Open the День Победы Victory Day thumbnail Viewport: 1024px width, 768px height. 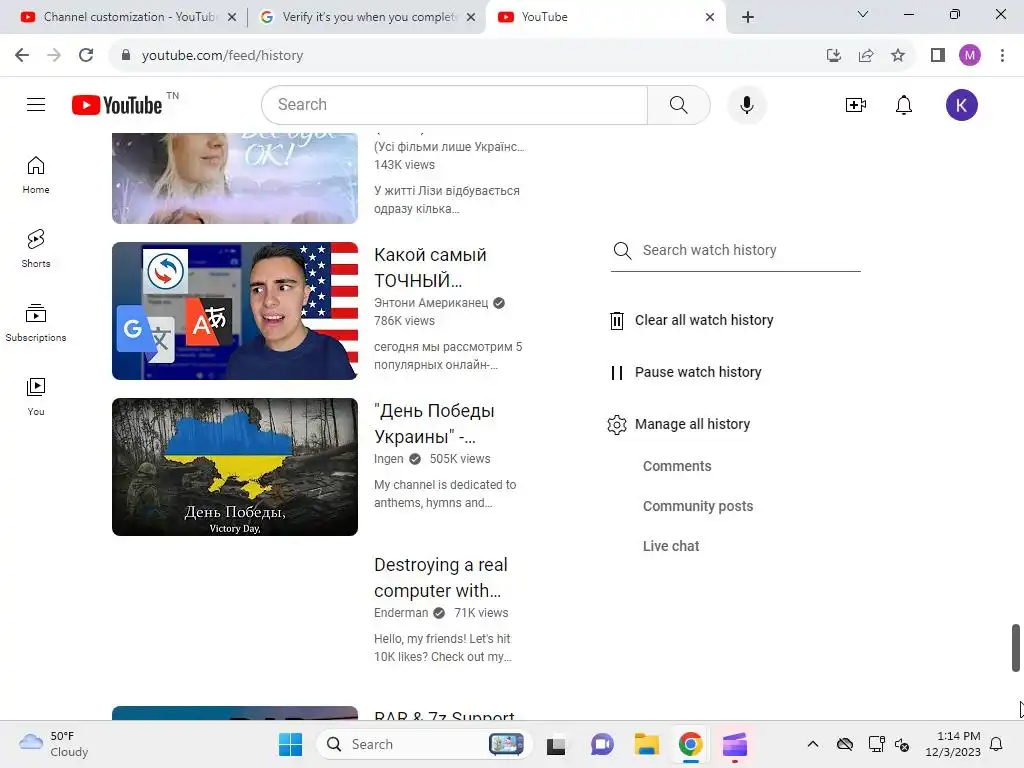235,467
